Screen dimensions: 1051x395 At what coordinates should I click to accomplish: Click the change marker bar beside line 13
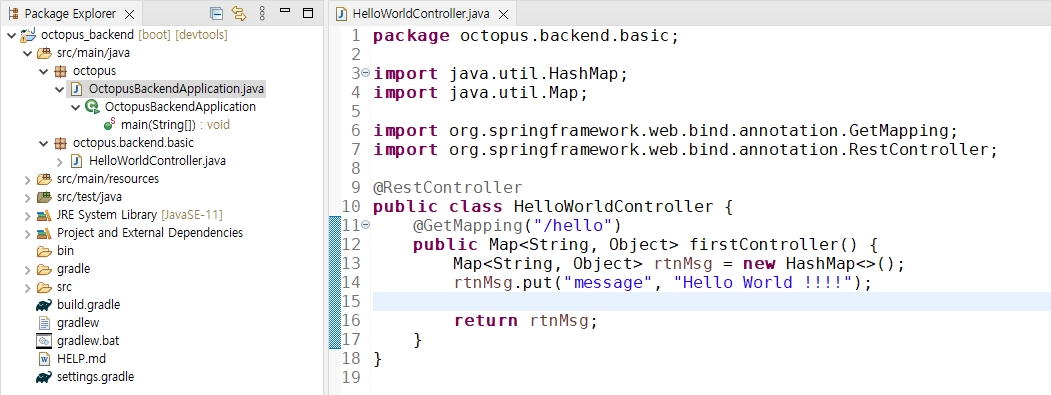click(x=334, y=264)
